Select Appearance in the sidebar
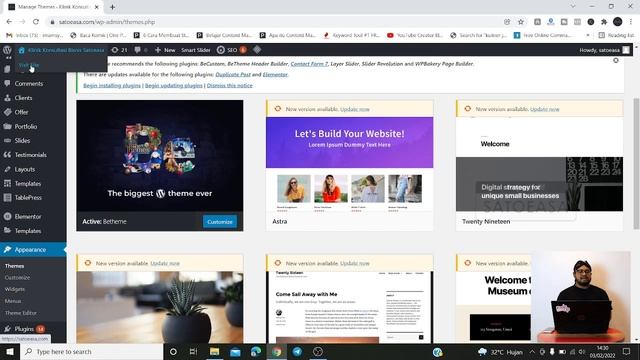 coord(33,249)
